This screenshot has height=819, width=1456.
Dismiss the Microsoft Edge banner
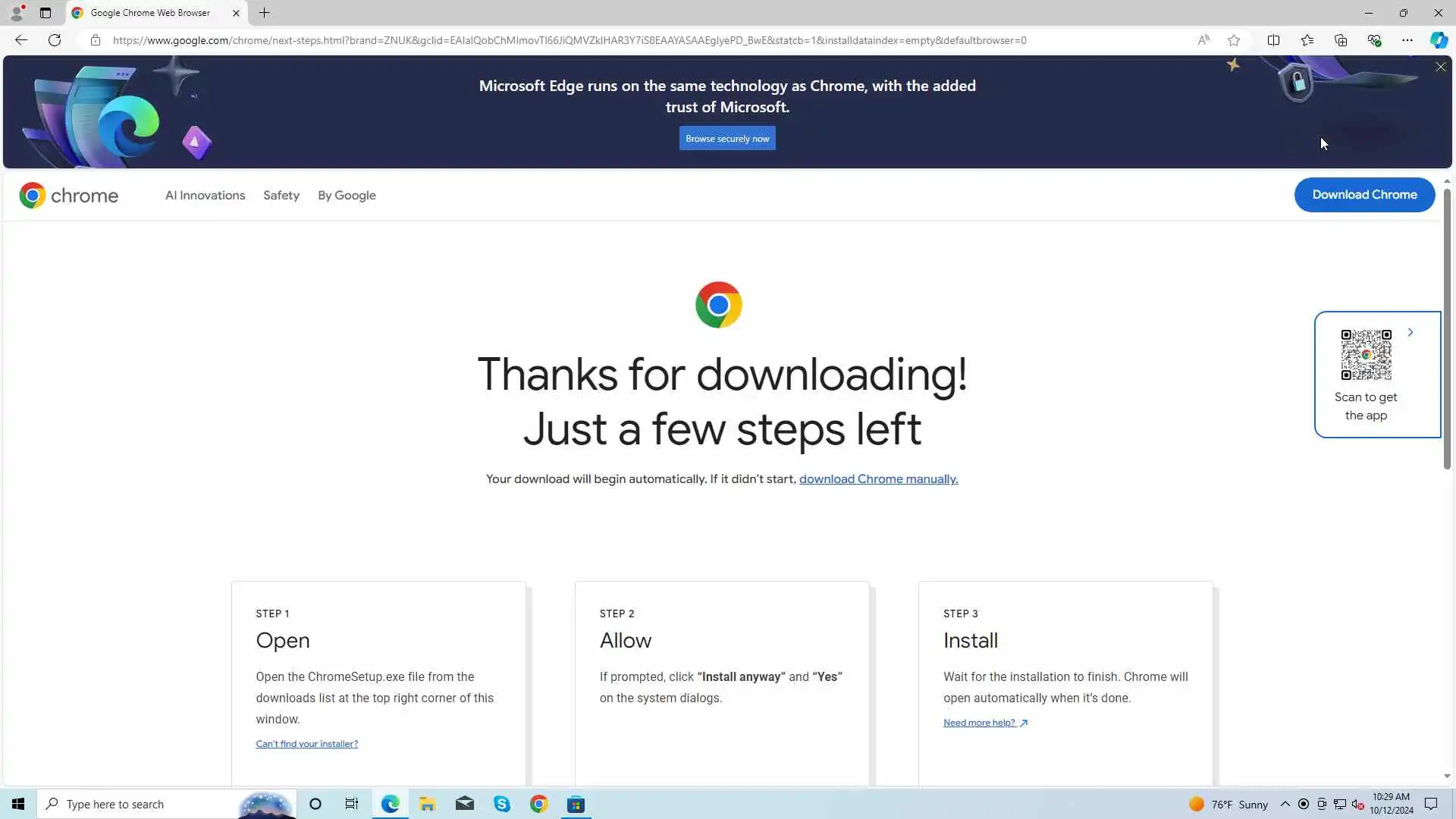coord(1440,67)
